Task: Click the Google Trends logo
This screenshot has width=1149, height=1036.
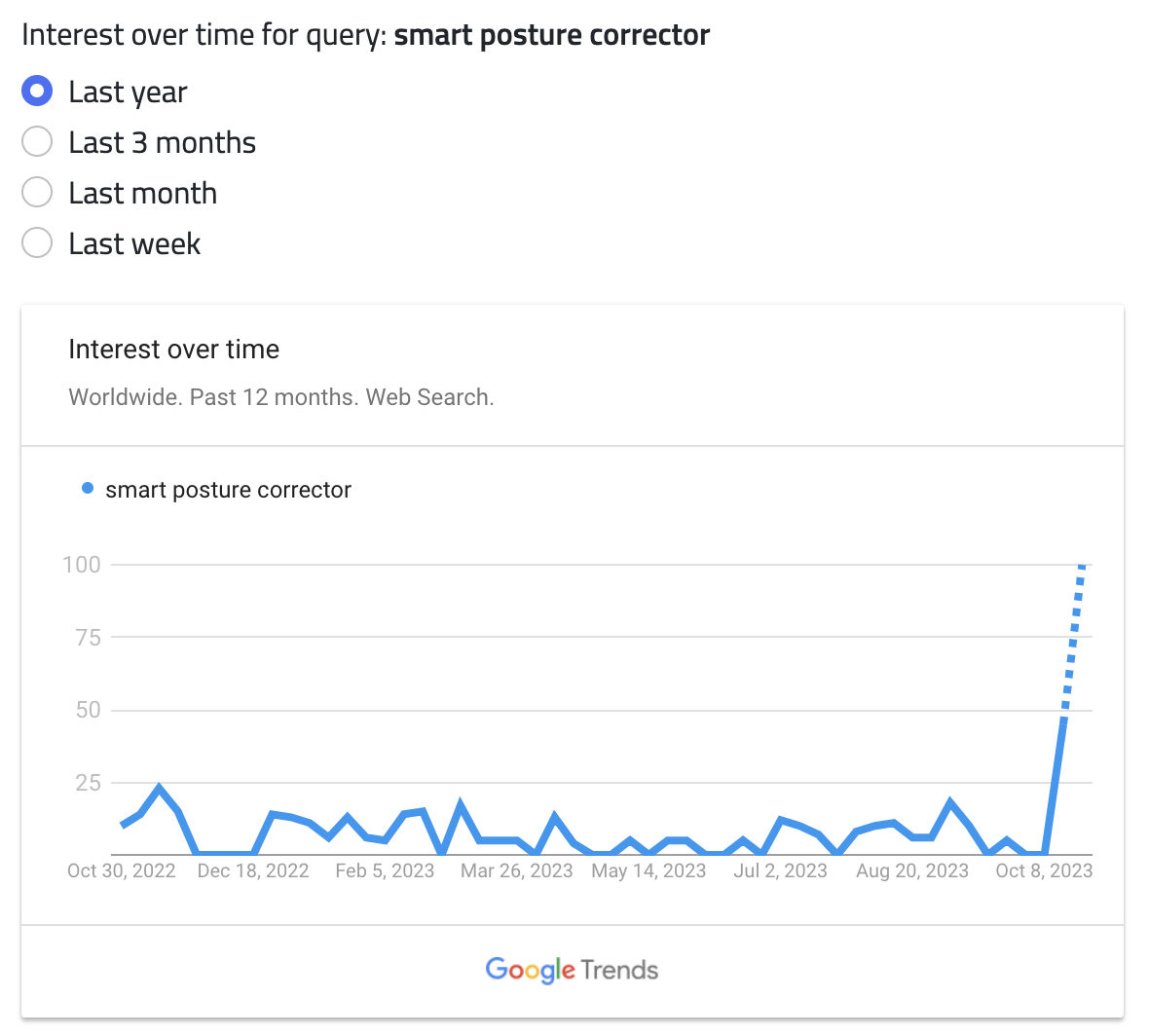Action: click(x=572, y=970)
